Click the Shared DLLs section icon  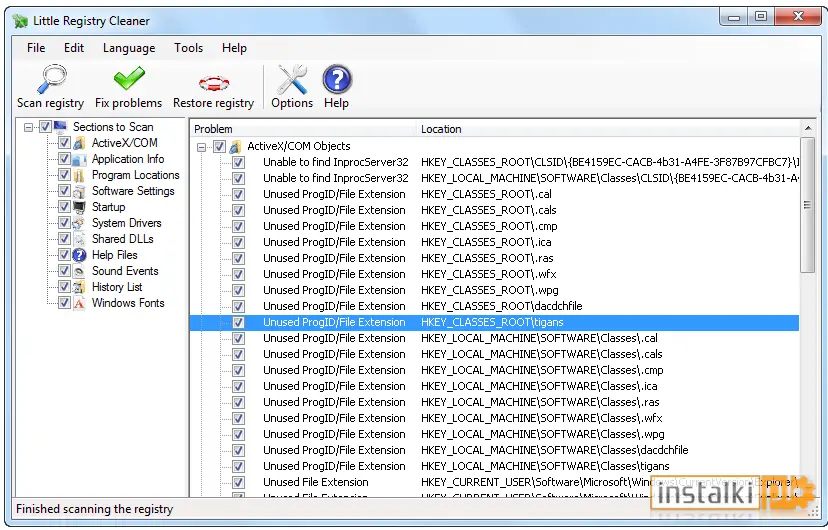coord(79,239)
